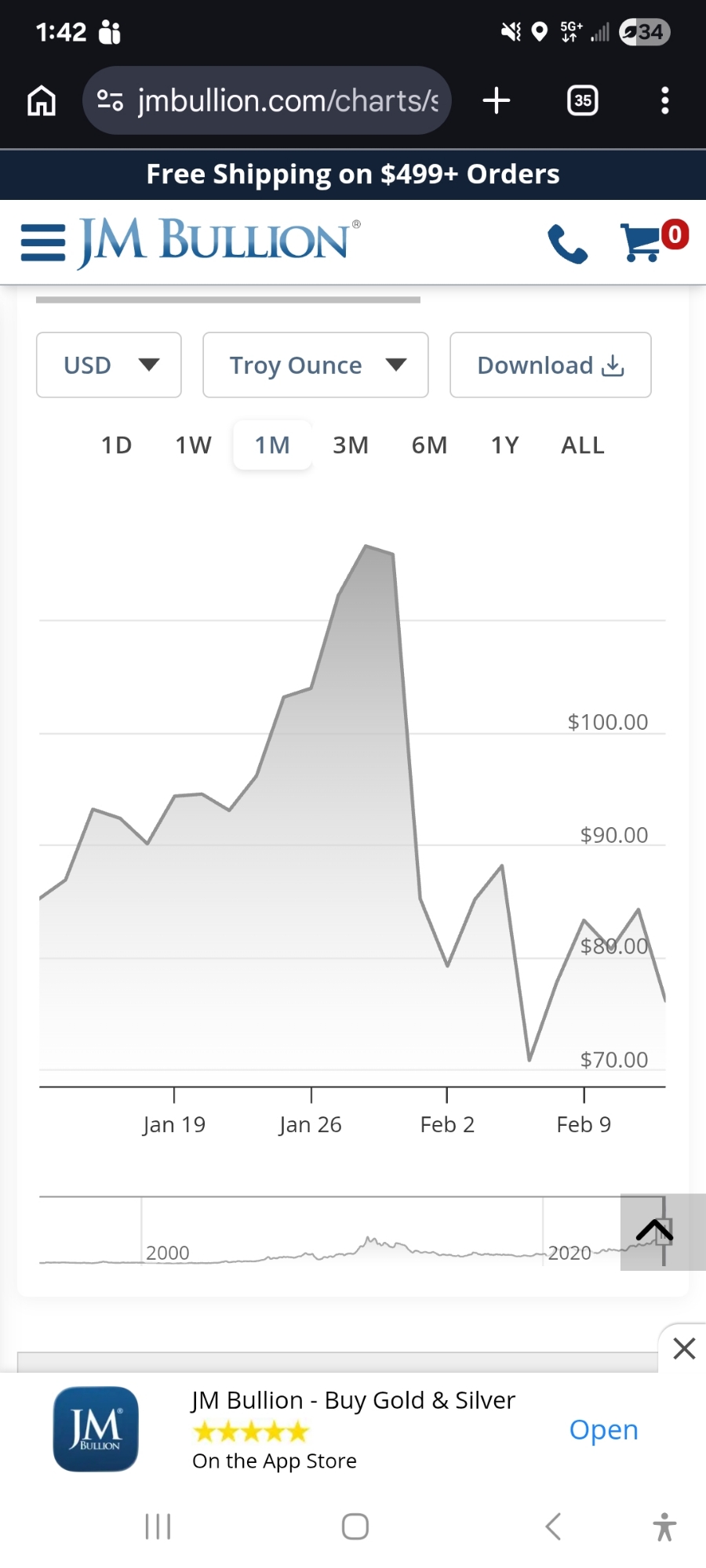Download the chart data

(550, 365)
